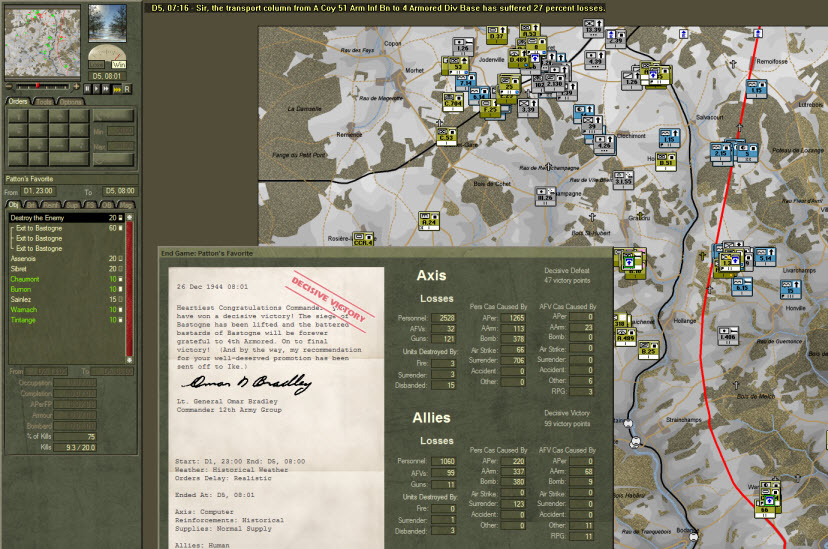828x549 pixels.
Task: Switch to the Options tab
Action: pyautogui.click(x=70, y=102)
